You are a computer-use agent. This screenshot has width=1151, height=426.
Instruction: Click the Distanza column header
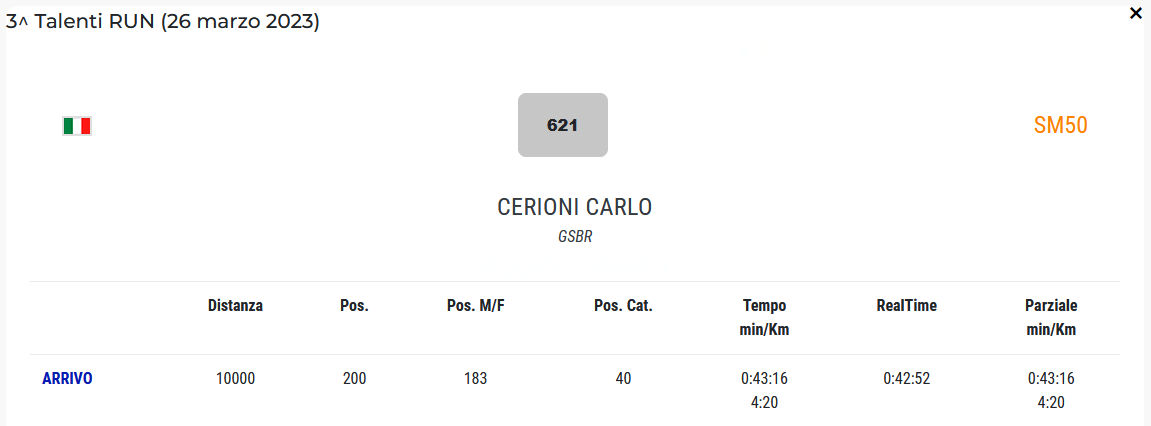tap(235, 306)
